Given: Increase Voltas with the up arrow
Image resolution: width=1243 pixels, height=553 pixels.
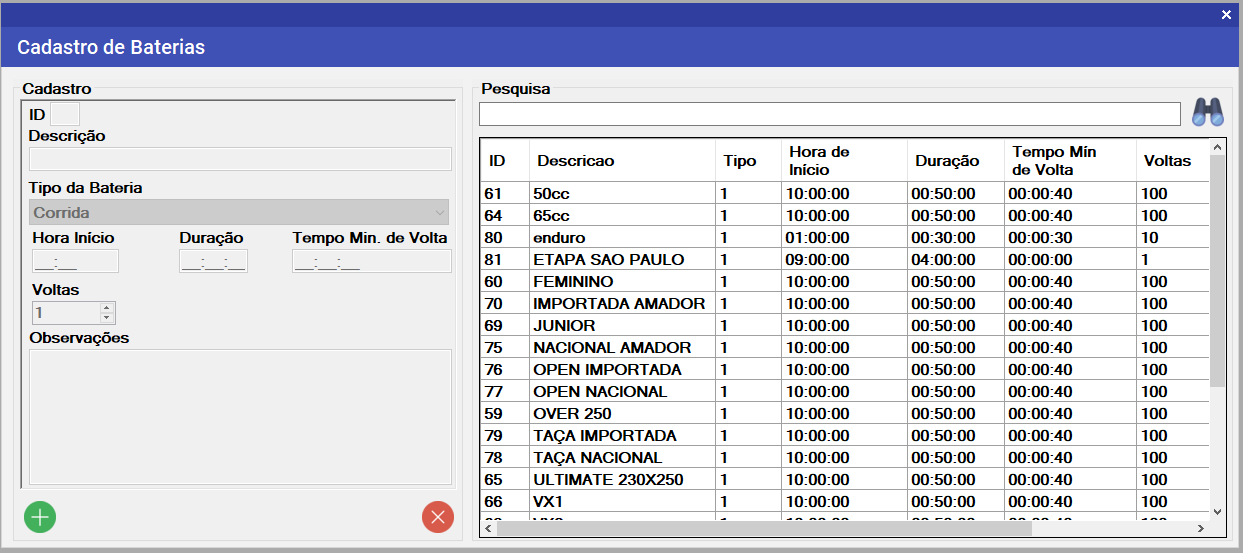Looking at the screenshot, I should [107, 307].
